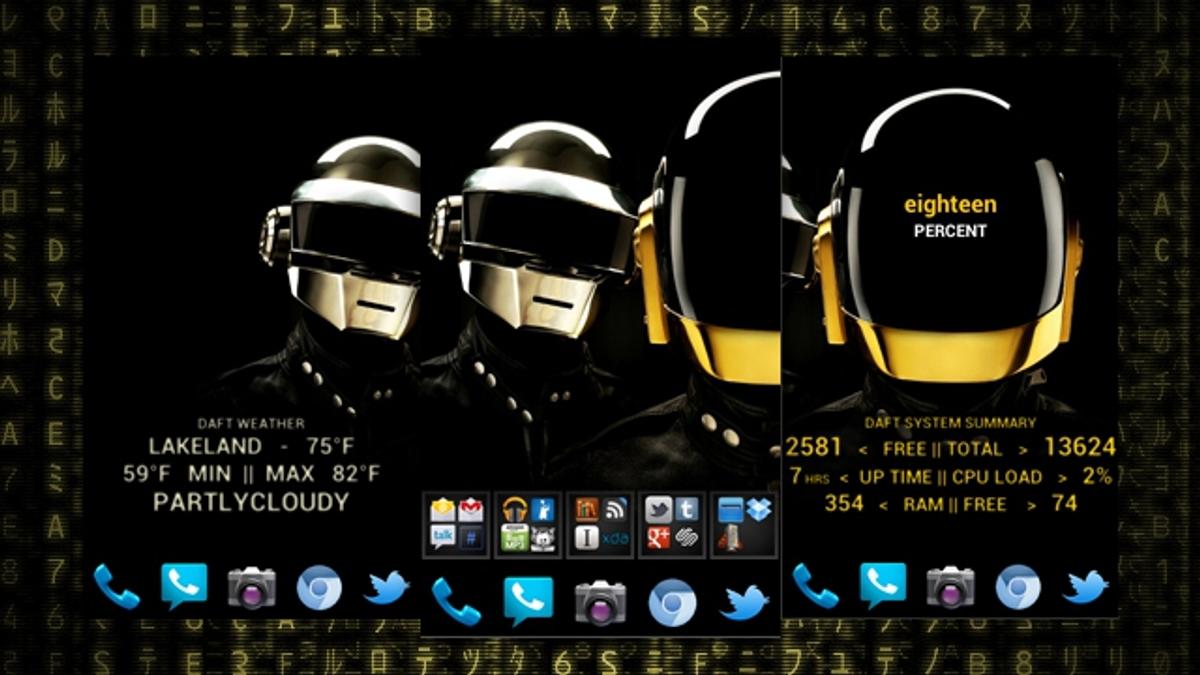Open Chromium browser on left screen
Viewport: 1200px width, 675px height.
coord(319,587)
